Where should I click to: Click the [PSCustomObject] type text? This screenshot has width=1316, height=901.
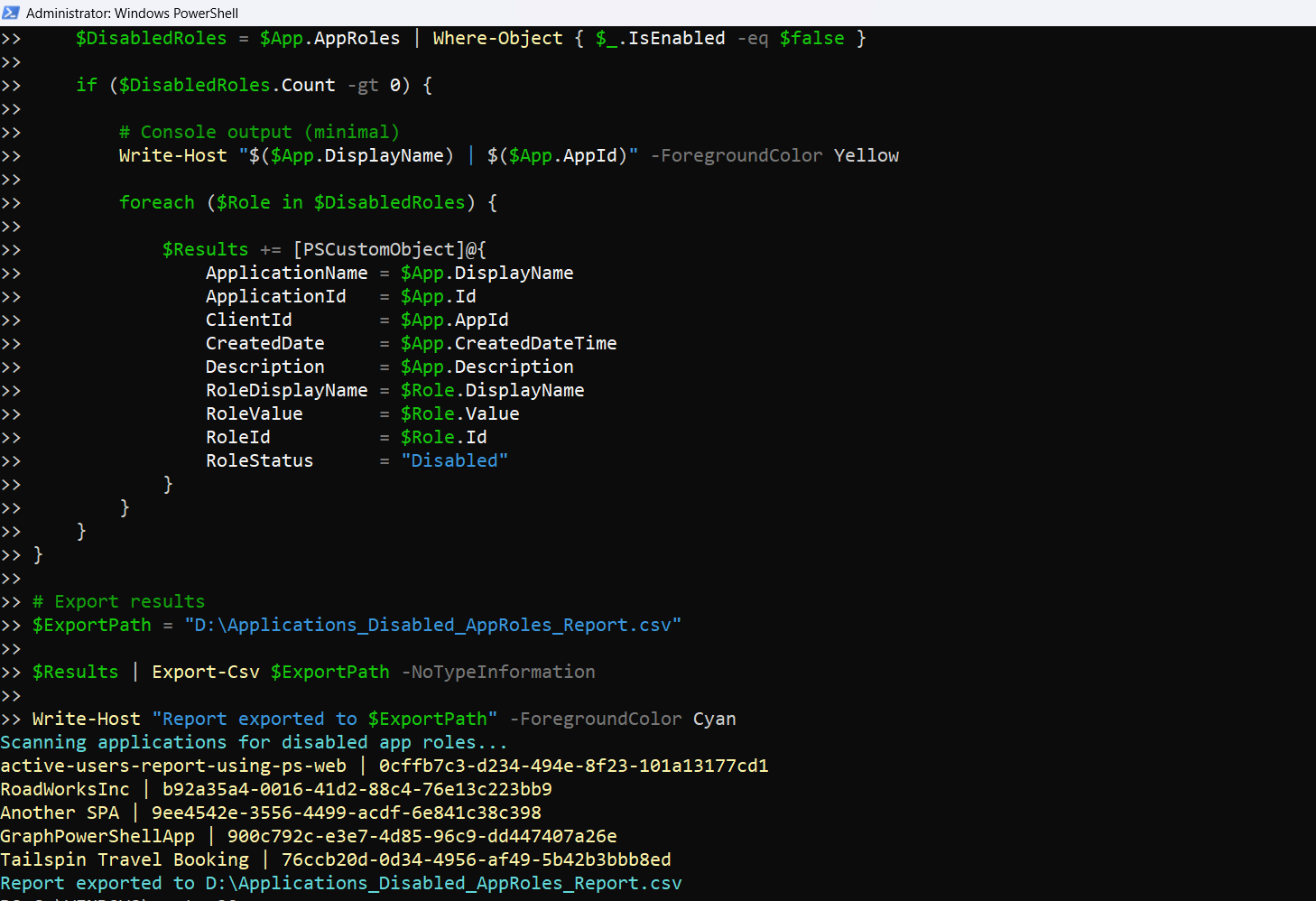tap(378, 249)
